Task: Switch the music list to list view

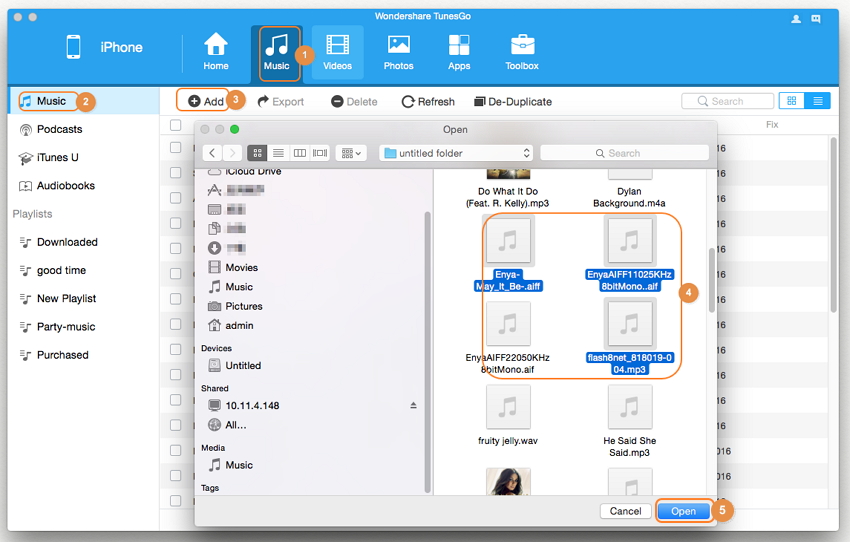Action: tap(818, 101)
